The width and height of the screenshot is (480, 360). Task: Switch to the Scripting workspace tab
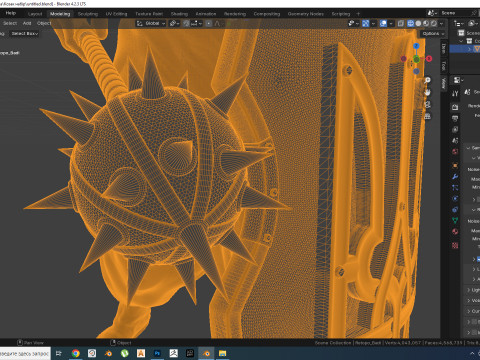(x=341, y=14)
